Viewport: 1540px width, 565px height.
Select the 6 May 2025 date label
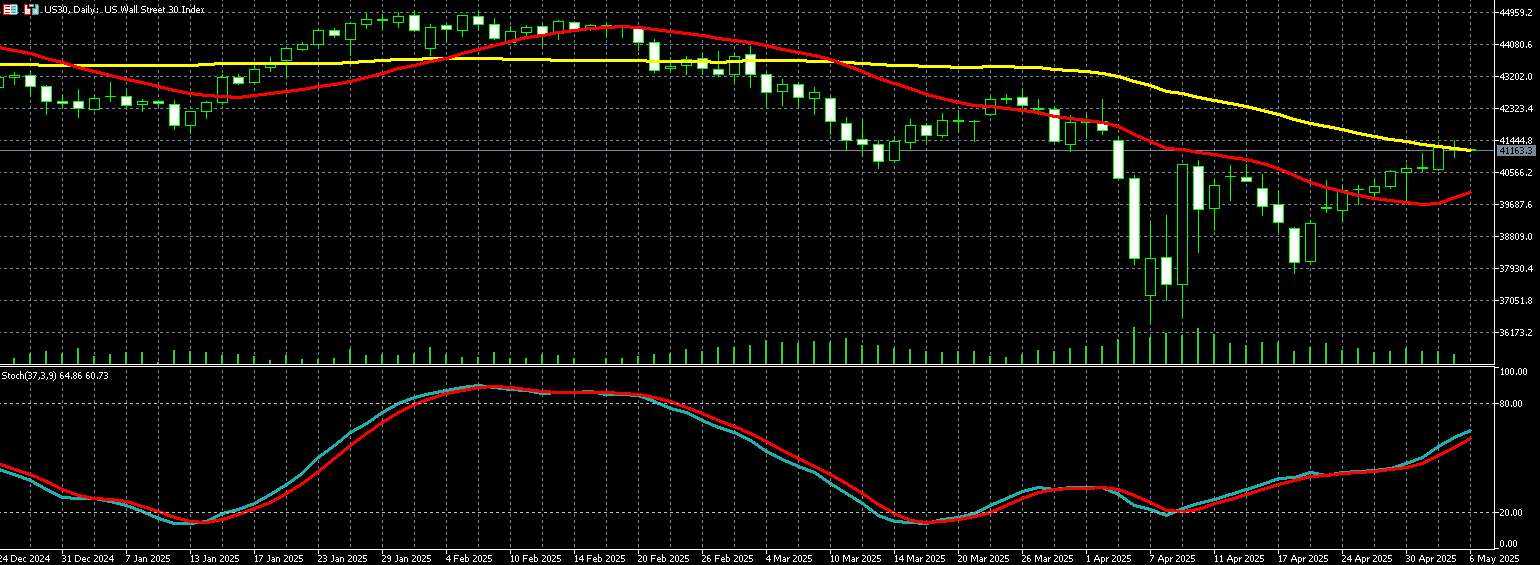(x=1495, y=557)
